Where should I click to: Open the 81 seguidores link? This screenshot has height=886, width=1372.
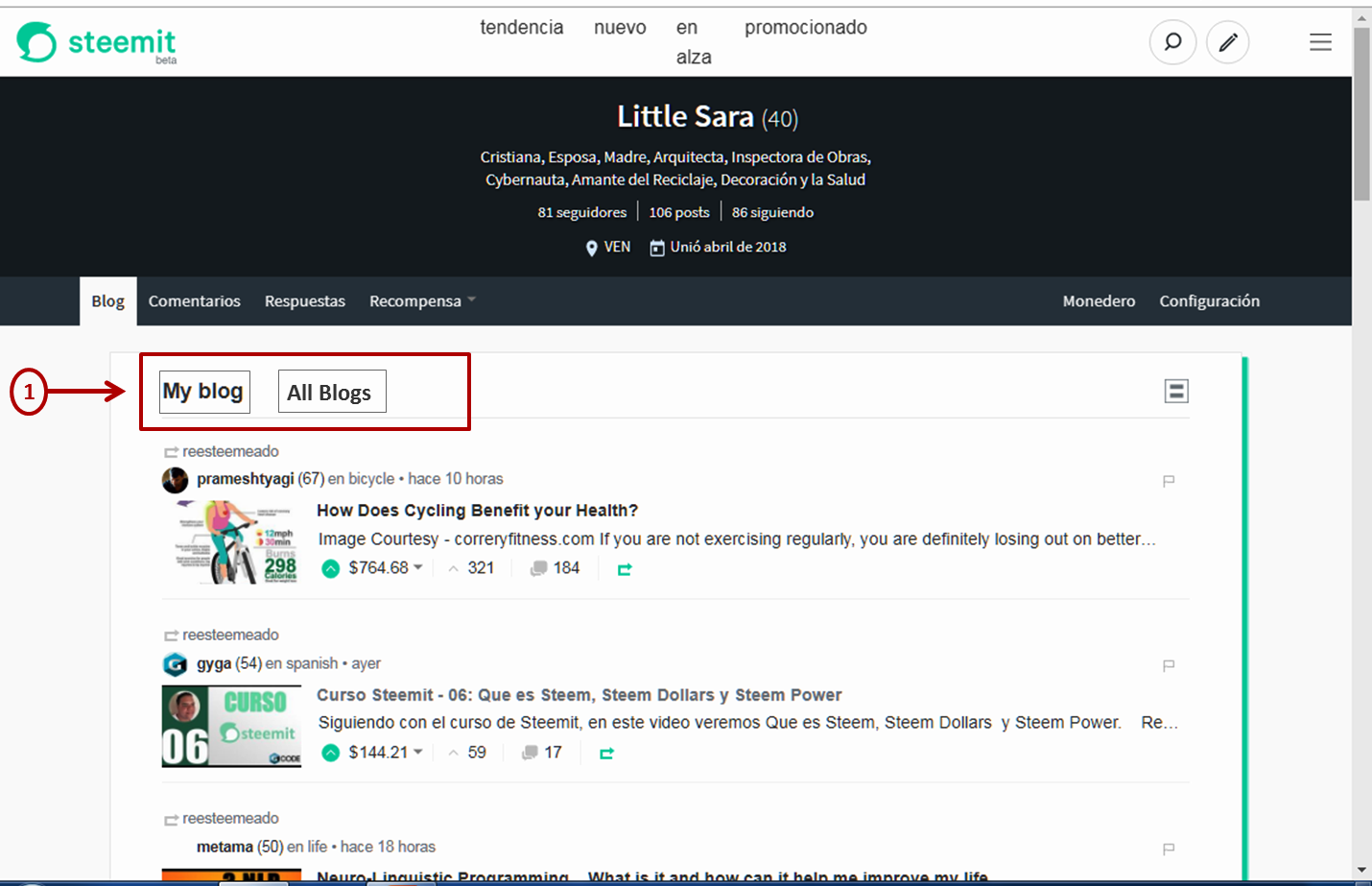tap(582, 212)
